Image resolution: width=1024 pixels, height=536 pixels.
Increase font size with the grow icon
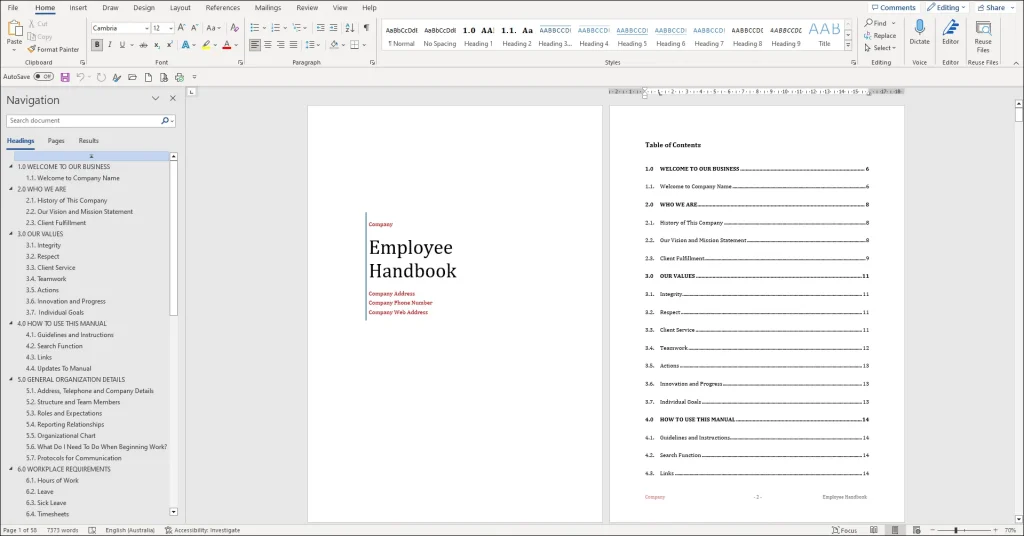click(x=182, y=28)
